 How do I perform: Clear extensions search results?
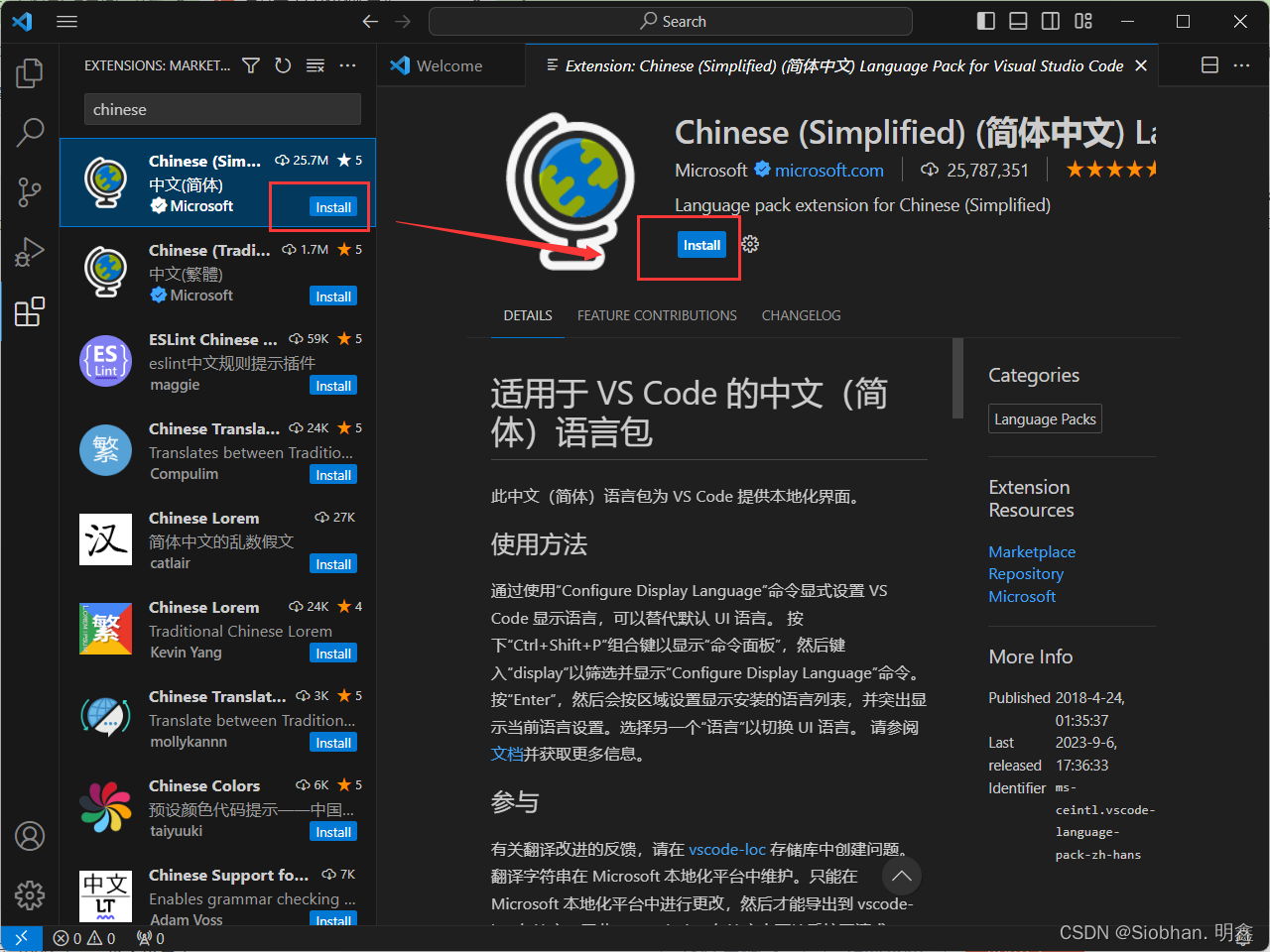tap(316, 65)
